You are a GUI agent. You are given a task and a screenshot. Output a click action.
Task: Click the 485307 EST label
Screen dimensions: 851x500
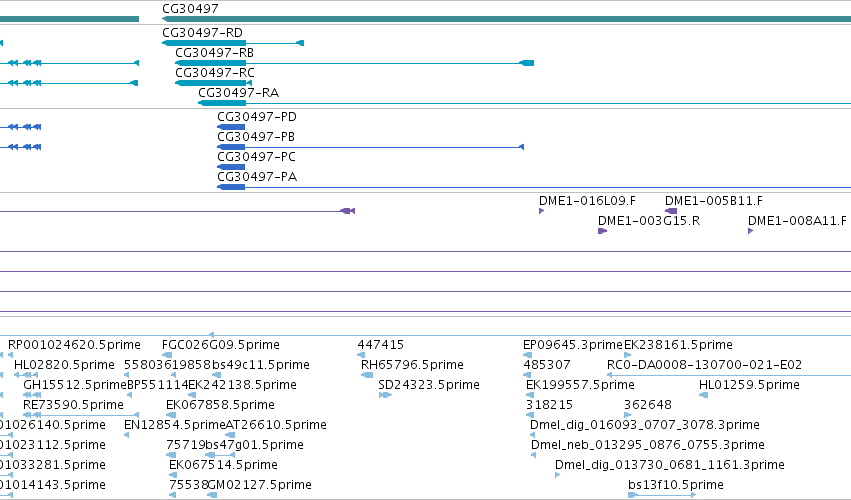coord(547,365)
